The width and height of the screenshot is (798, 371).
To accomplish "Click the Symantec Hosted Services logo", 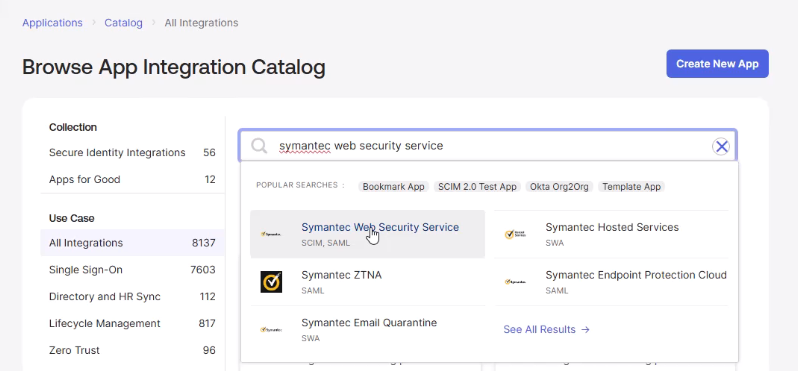I will (x=515, y=234).
